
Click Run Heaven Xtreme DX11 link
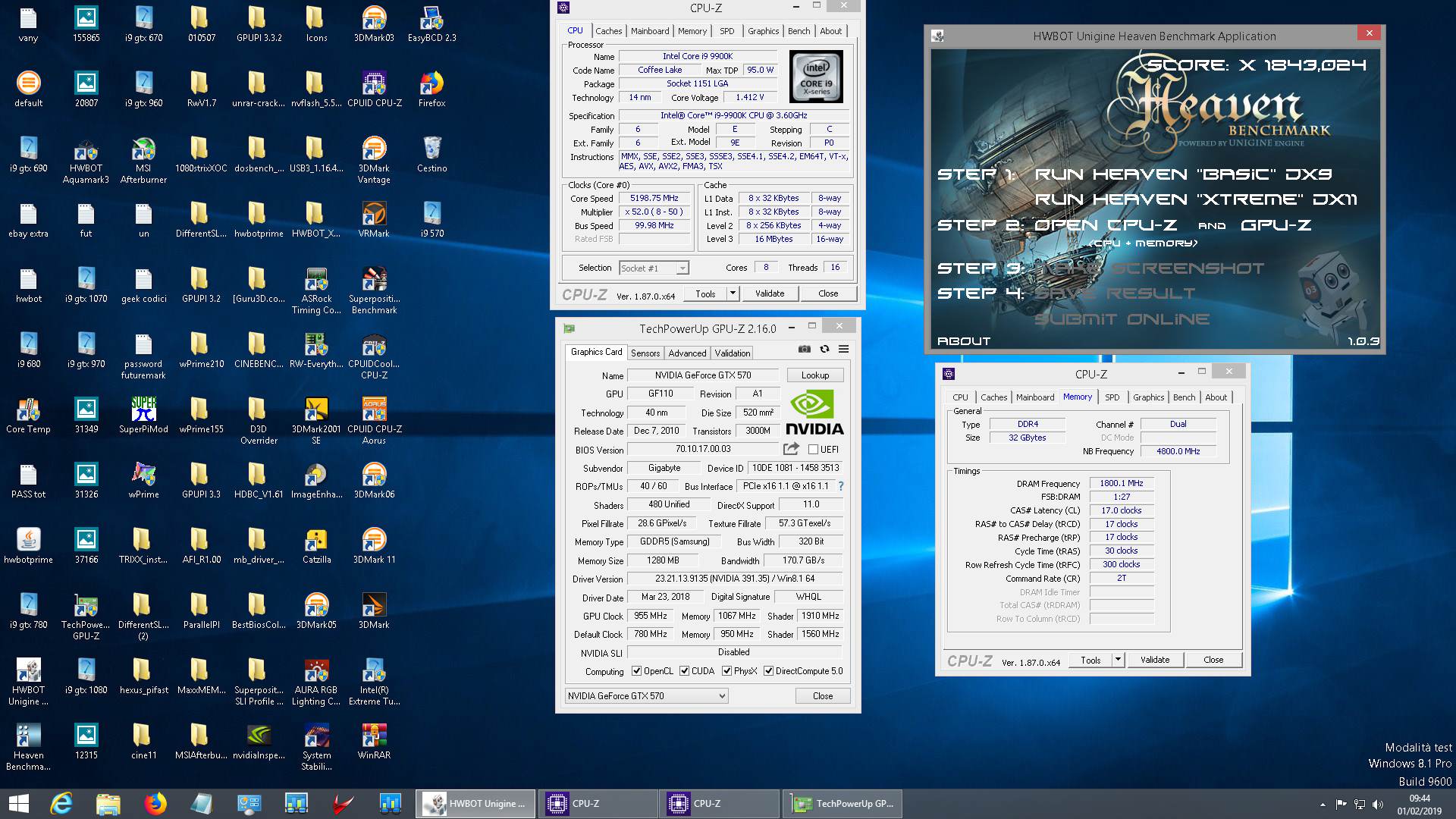click(x=1196, y=199)
